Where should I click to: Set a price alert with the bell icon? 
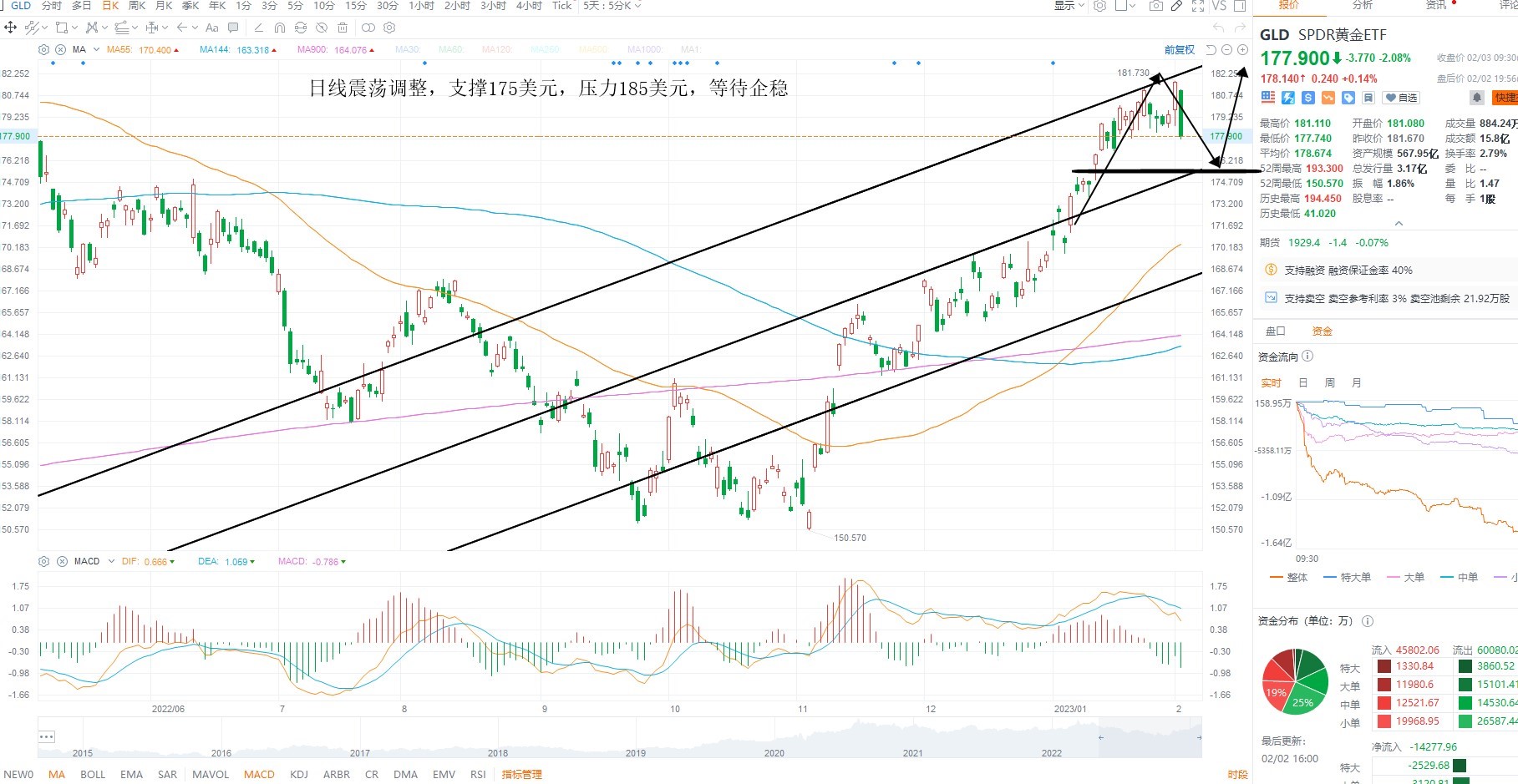tap(1477, 98)
